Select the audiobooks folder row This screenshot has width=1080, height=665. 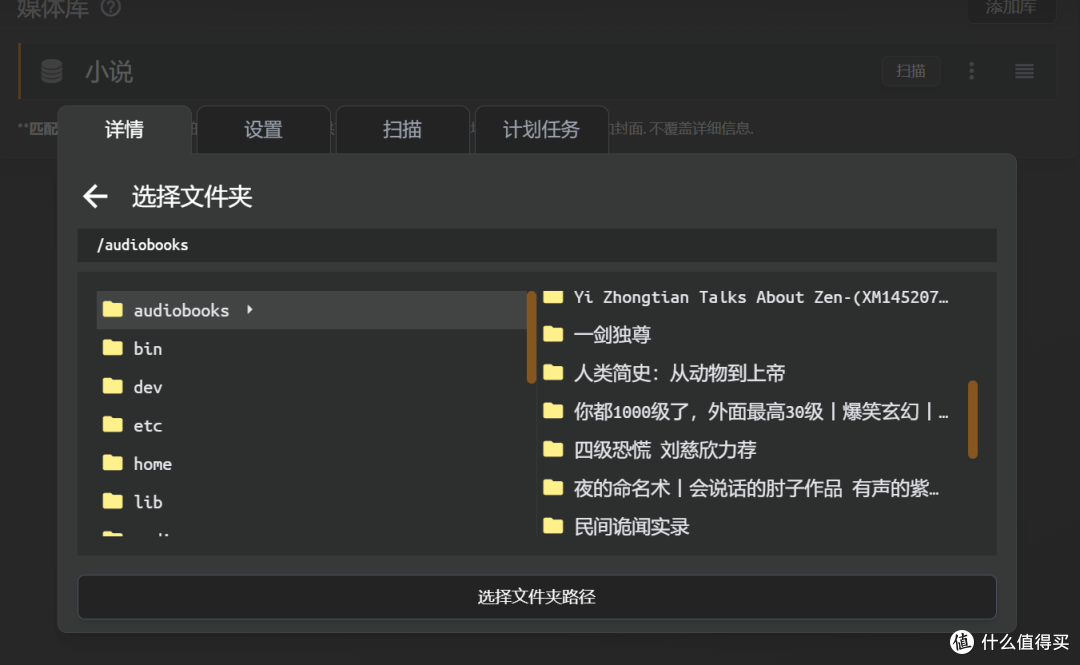click(311, 310)
